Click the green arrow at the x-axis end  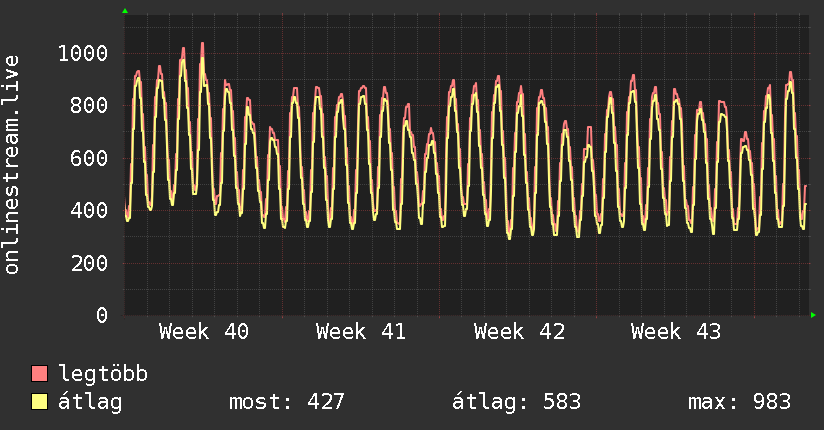pos(813,315)
